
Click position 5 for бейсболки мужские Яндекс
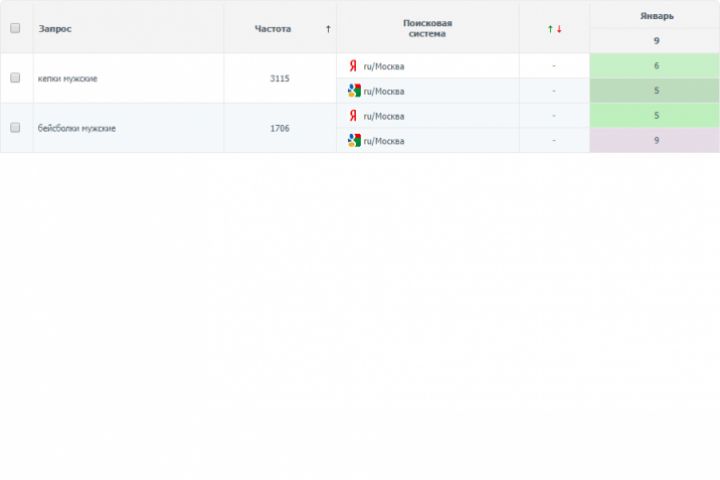point(655,115)
